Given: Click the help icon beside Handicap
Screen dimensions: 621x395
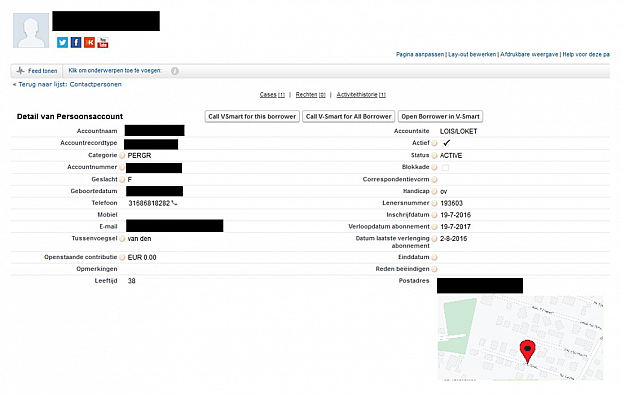Looking at the screenshot, I should click(x=434, y=192).
